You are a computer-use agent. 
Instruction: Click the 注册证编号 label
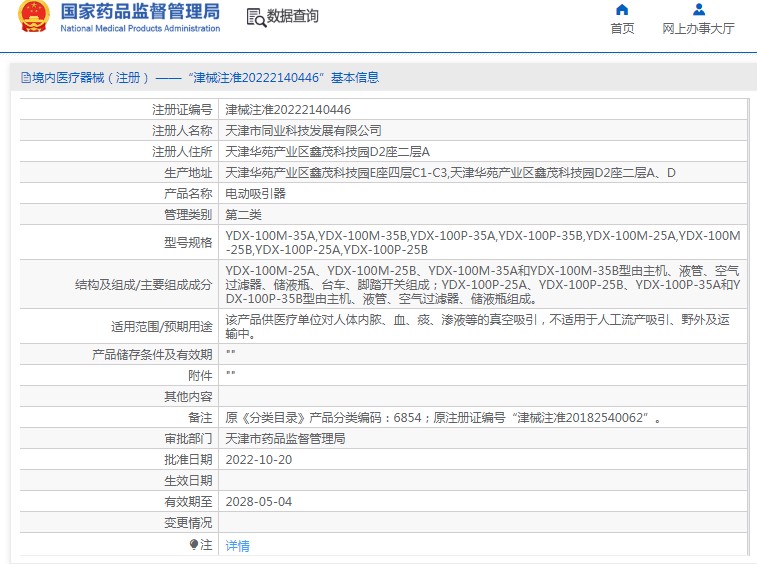click(x=182, y=110)
